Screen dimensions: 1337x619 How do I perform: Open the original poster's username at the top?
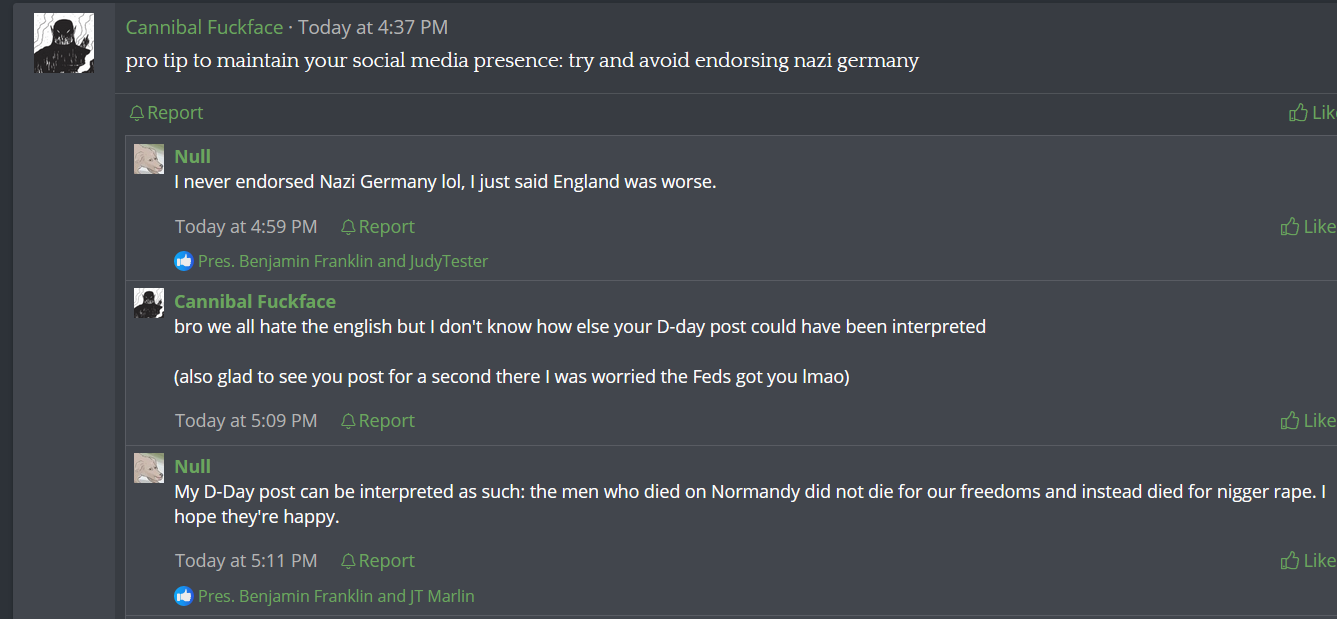(204, 27)
